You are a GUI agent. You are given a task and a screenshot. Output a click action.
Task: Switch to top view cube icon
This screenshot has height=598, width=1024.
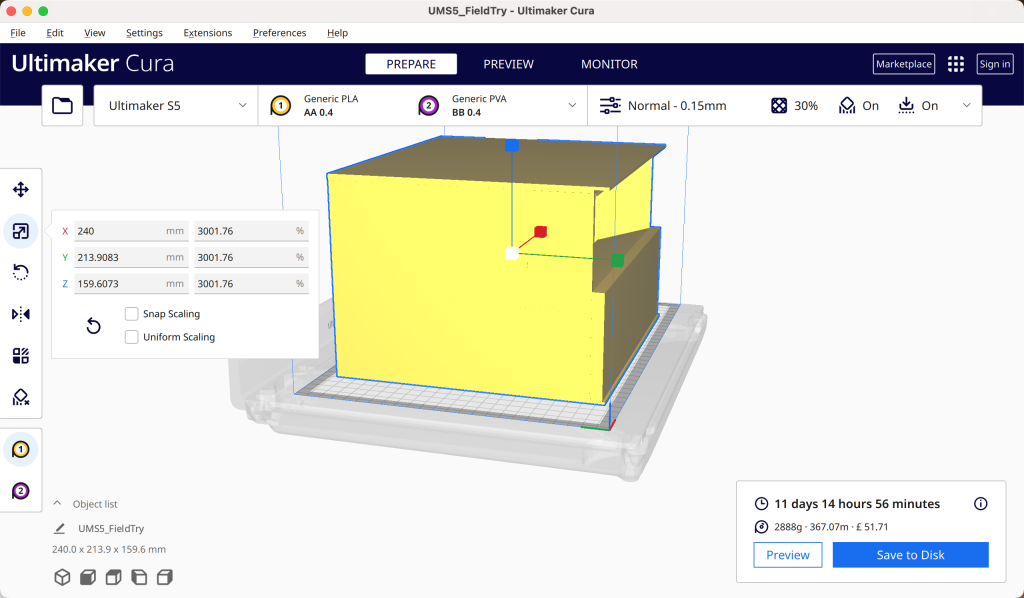pyautogui.click(x=114, y=577)
